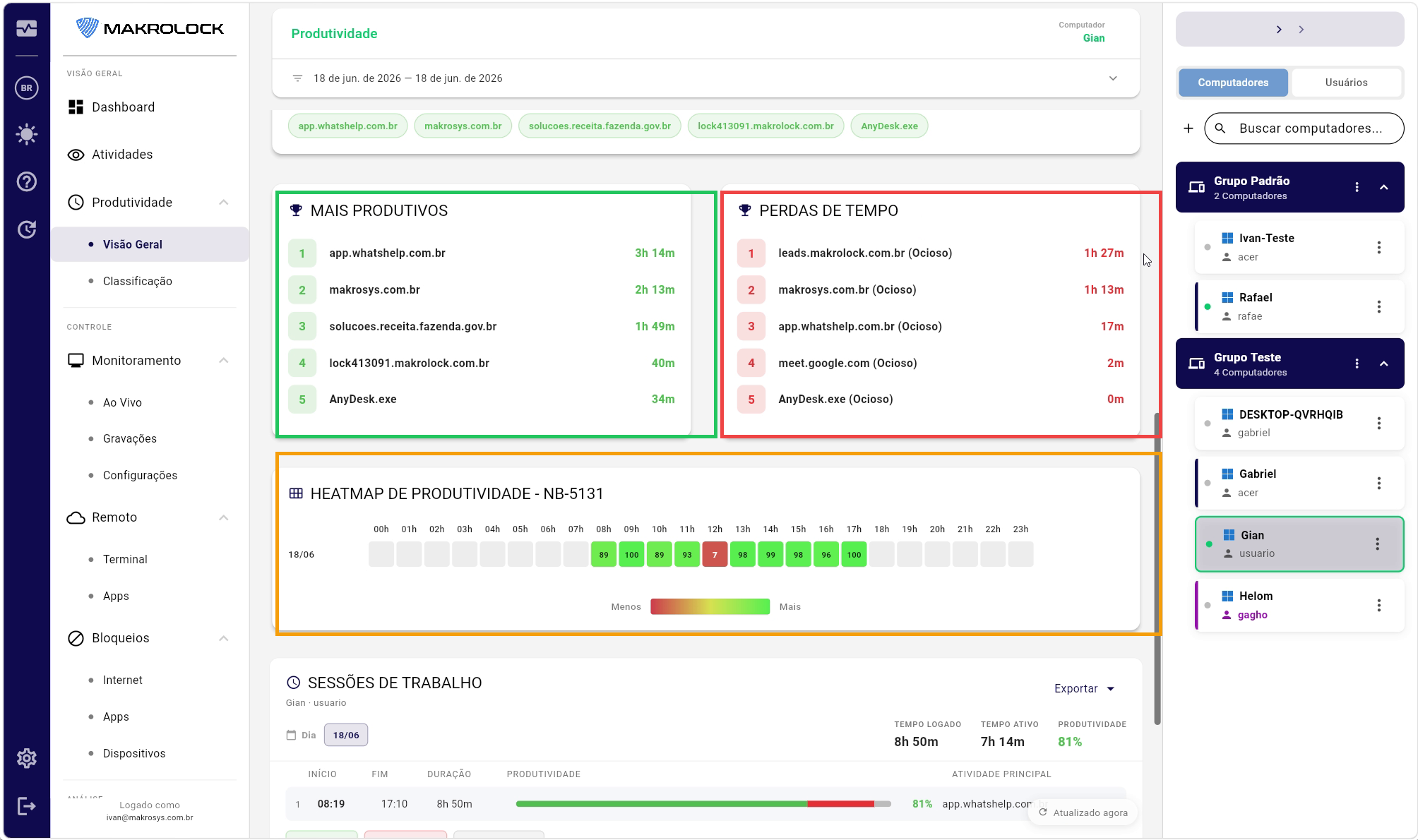Click the first chevron in top right bar
The width and height of the screenshot is (1418, 840).
point(1279,30)
